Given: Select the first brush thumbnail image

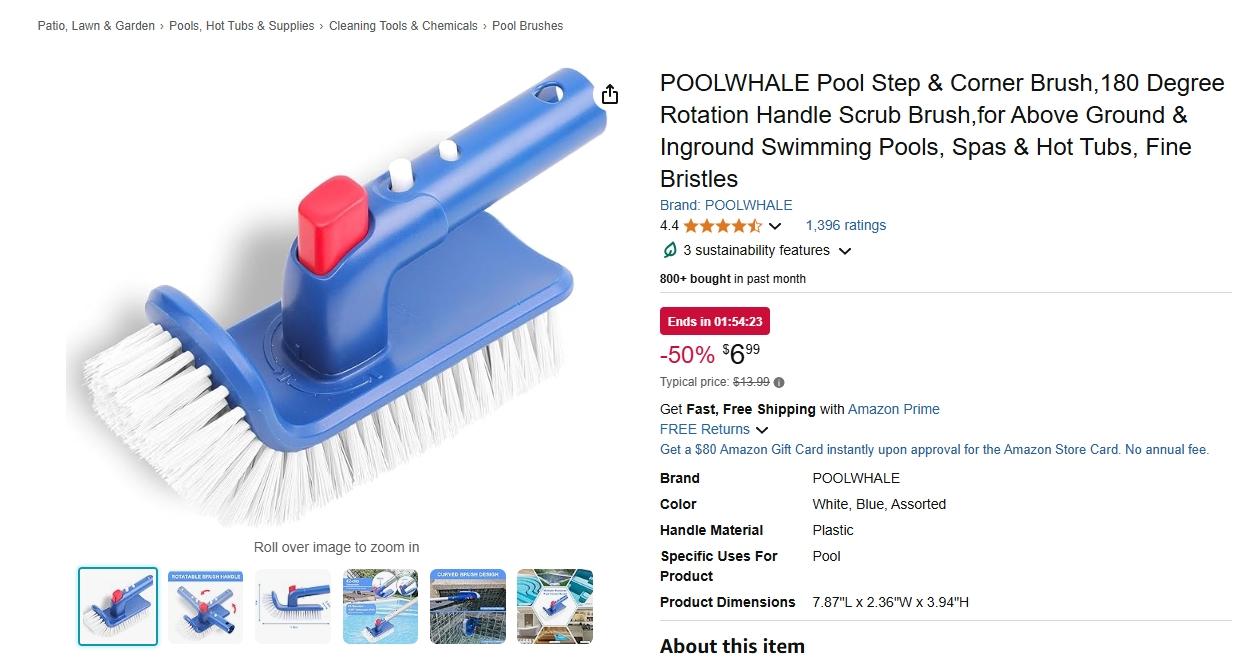Looking at the screenshot, I should pos(118,607).
